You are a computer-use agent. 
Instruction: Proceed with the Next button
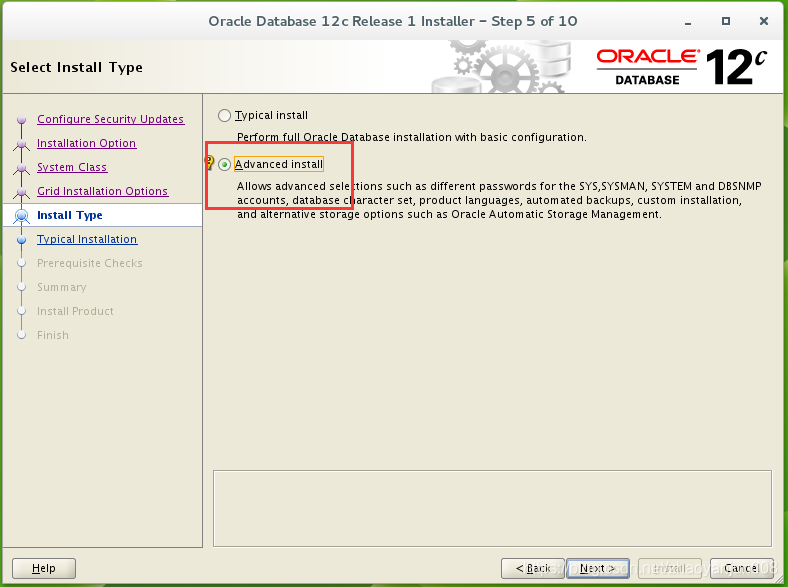[x=598, y=568]
